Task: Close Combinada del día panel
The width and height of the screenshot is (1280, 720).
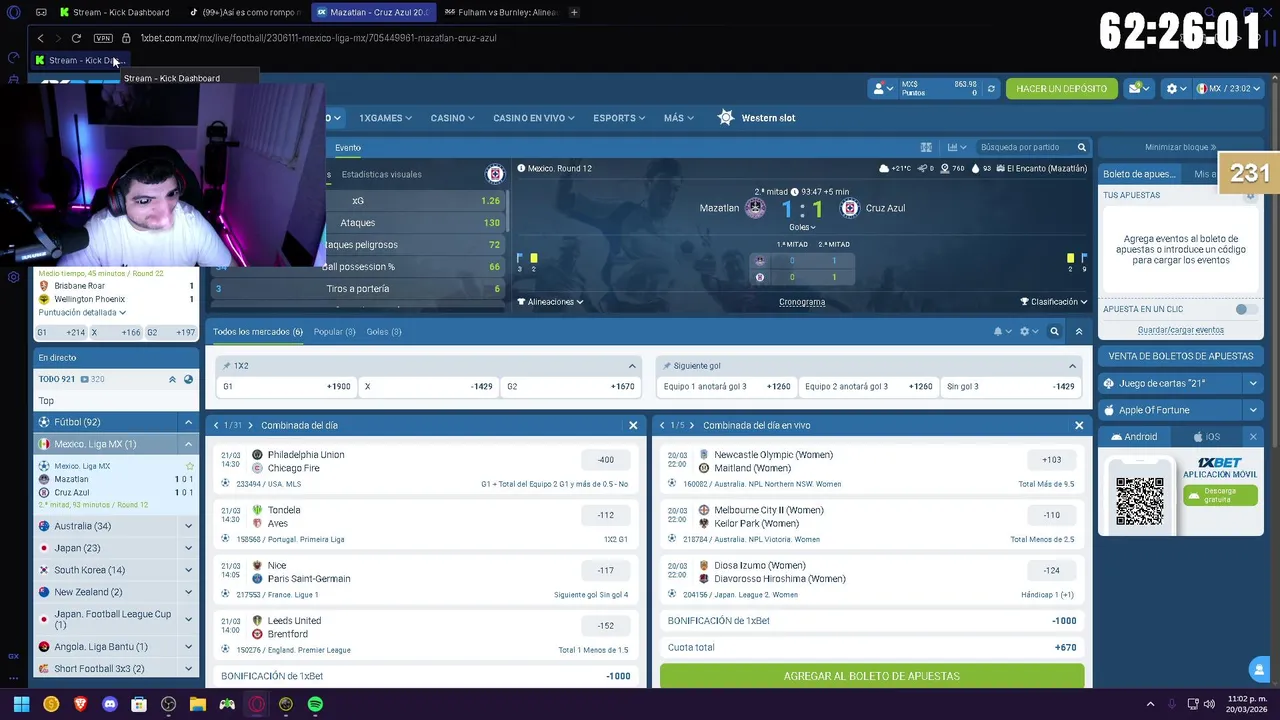Action: pyautogui.click(x=633, y=425)
